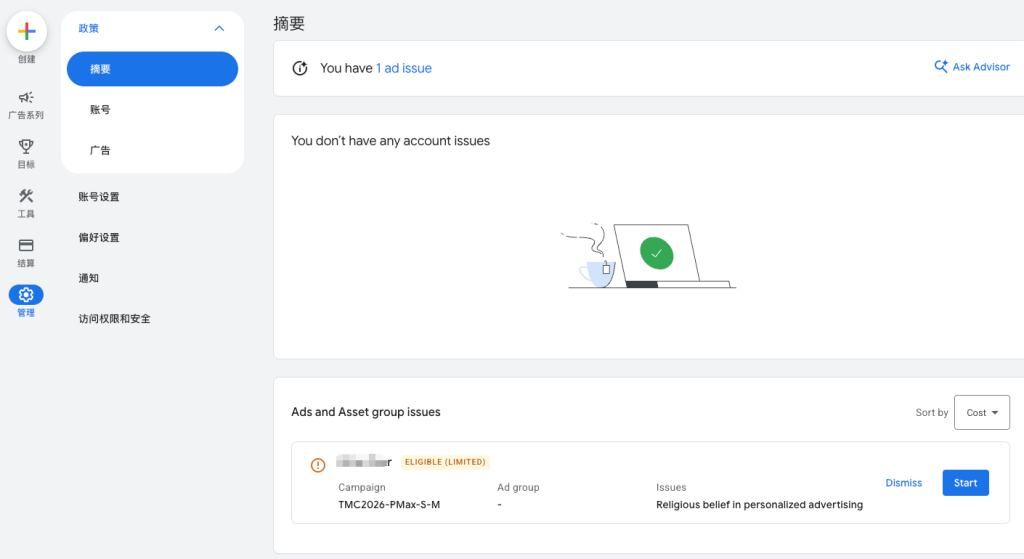This screenshot has width=1024, height=559.
Task: Dismiss the religious belief issue
Action: 903,483
